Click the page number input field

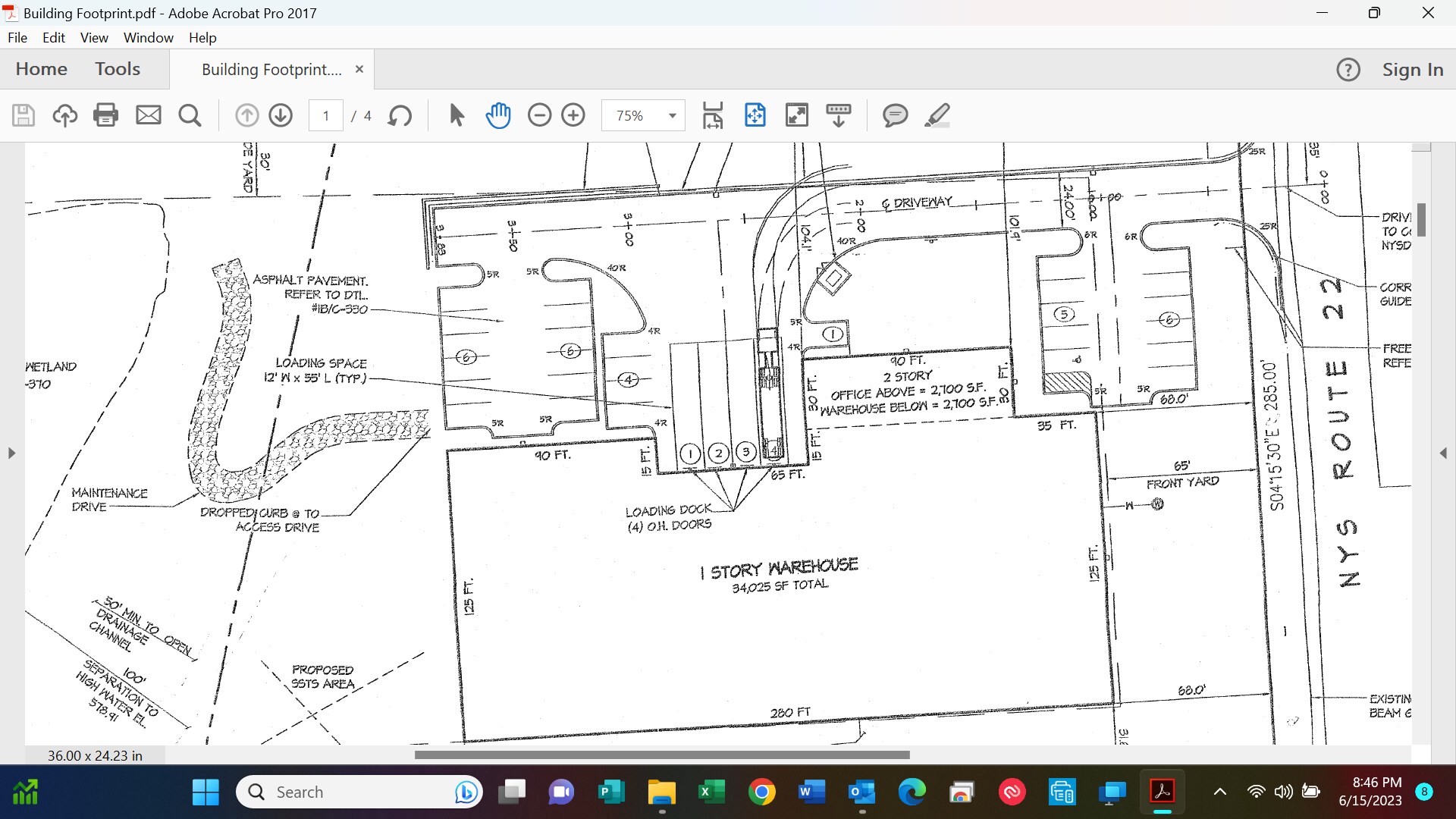(326, 115)
